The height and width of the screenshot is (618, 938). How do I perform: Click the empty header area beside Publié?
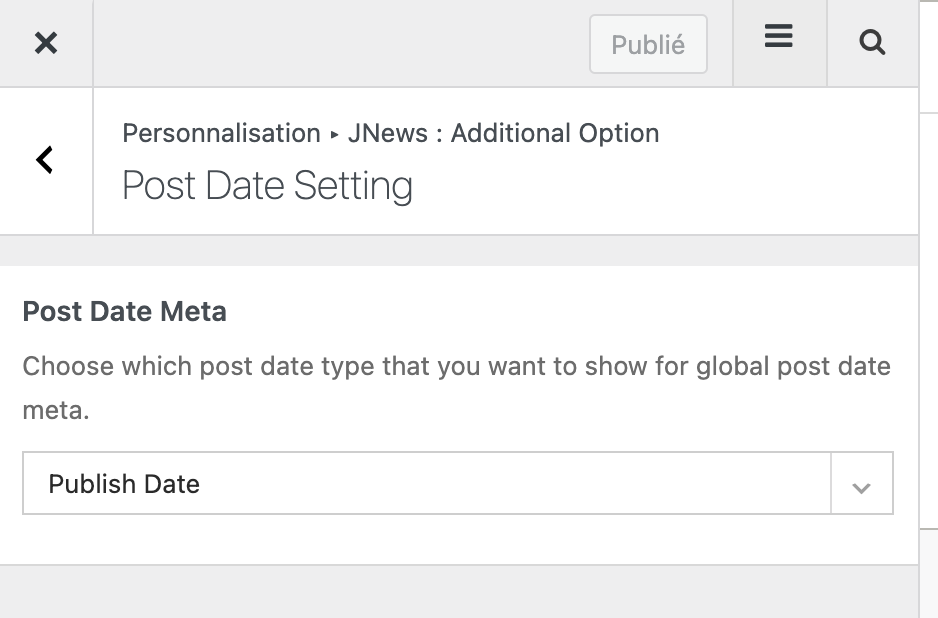341,44
